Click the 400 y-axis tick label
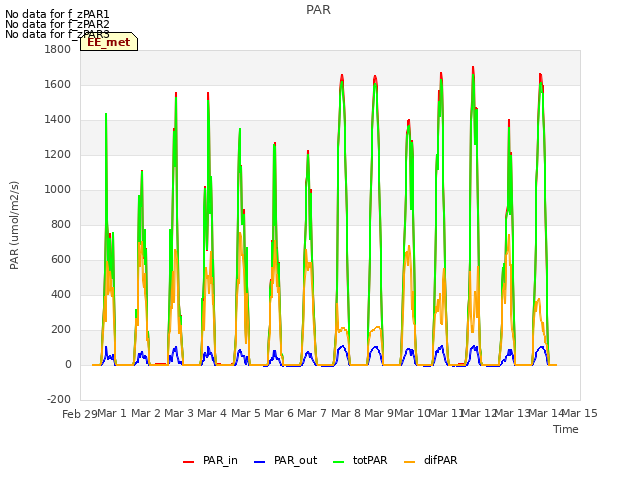640x480 pixels. tap(61, 295)
